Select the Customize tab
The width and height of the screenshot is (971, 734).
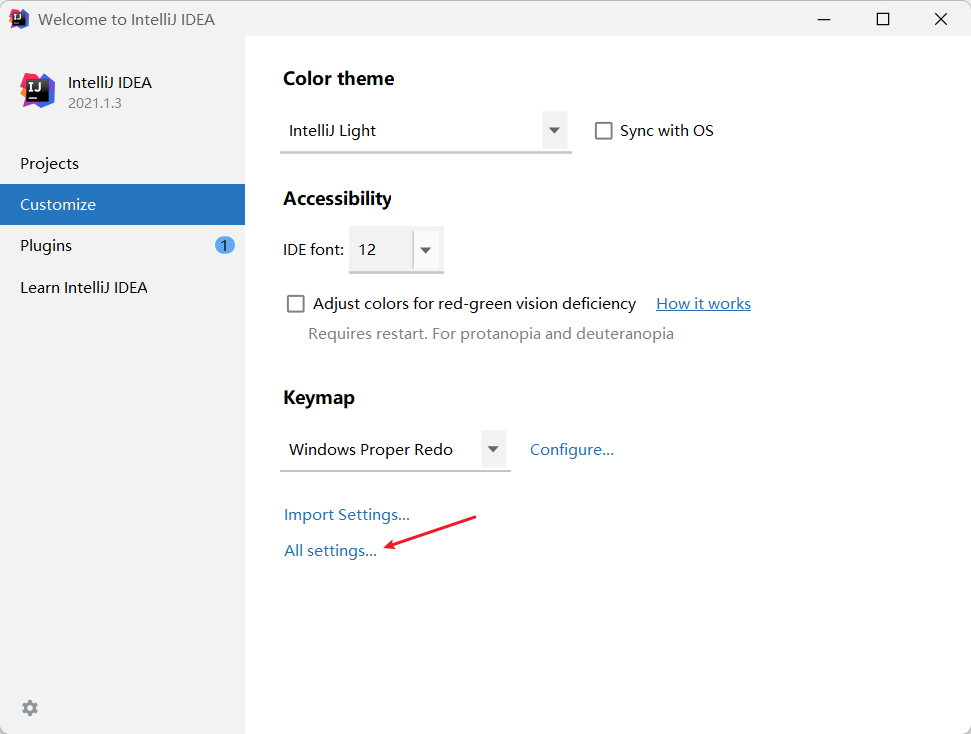(x=58, y=205)
